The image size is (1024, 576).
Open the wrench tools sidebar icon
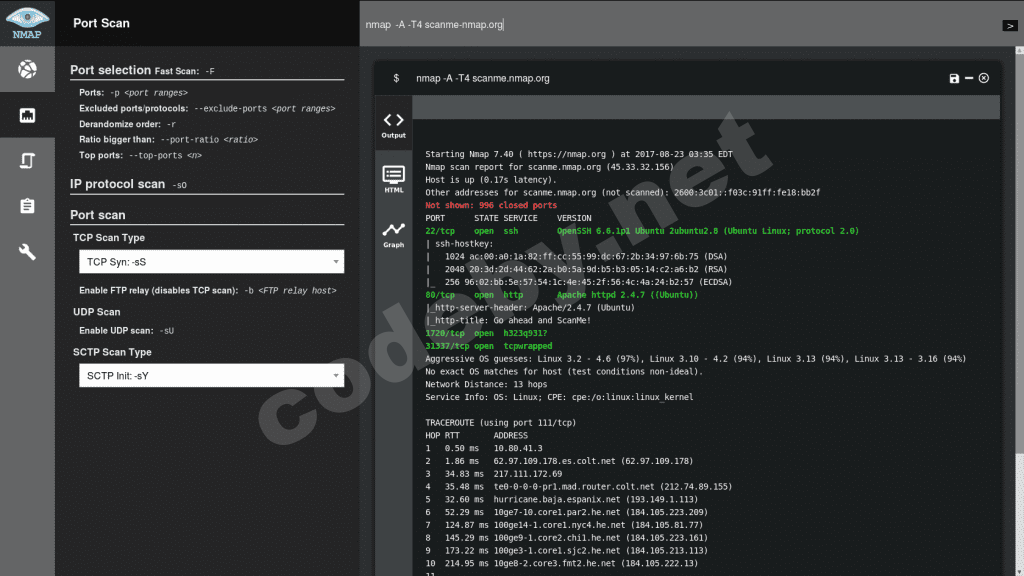(x=27, y=251)
